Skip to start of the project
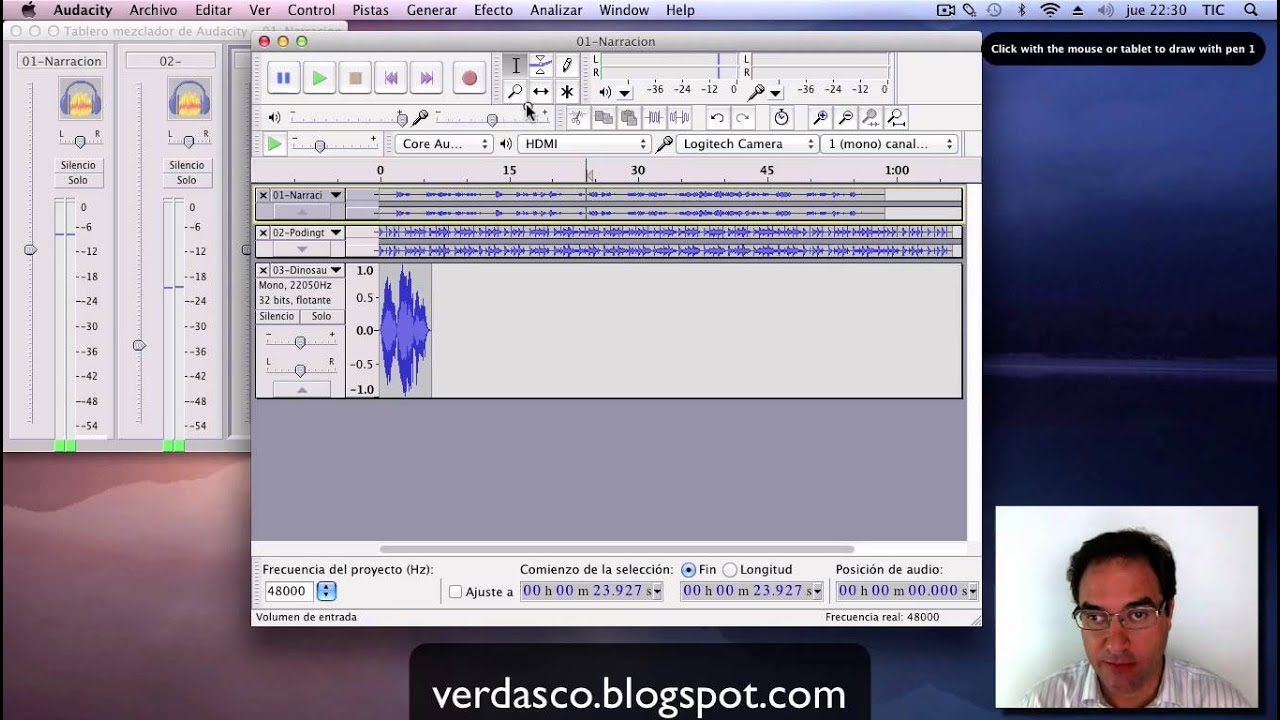This screenshot has height=720, width=1280. coord(391,78)
